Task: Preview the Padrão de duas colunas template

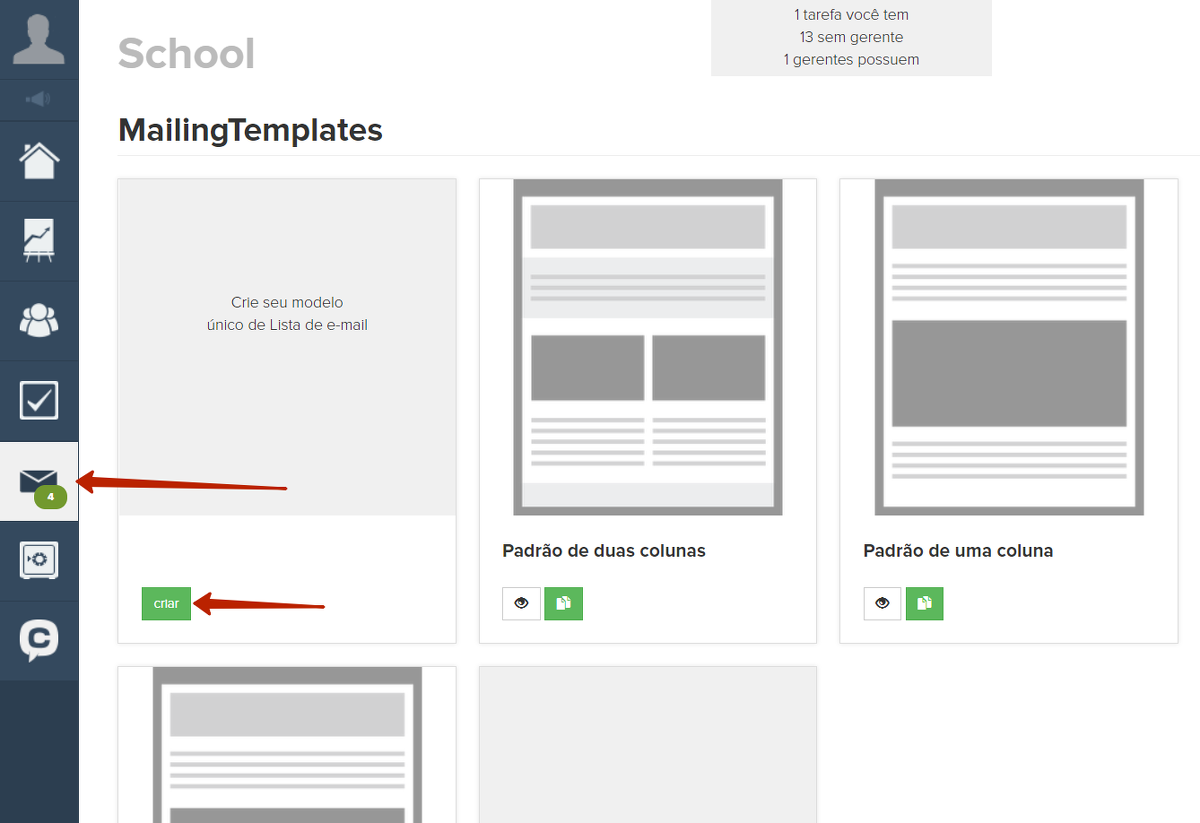Action: (521, 604)
